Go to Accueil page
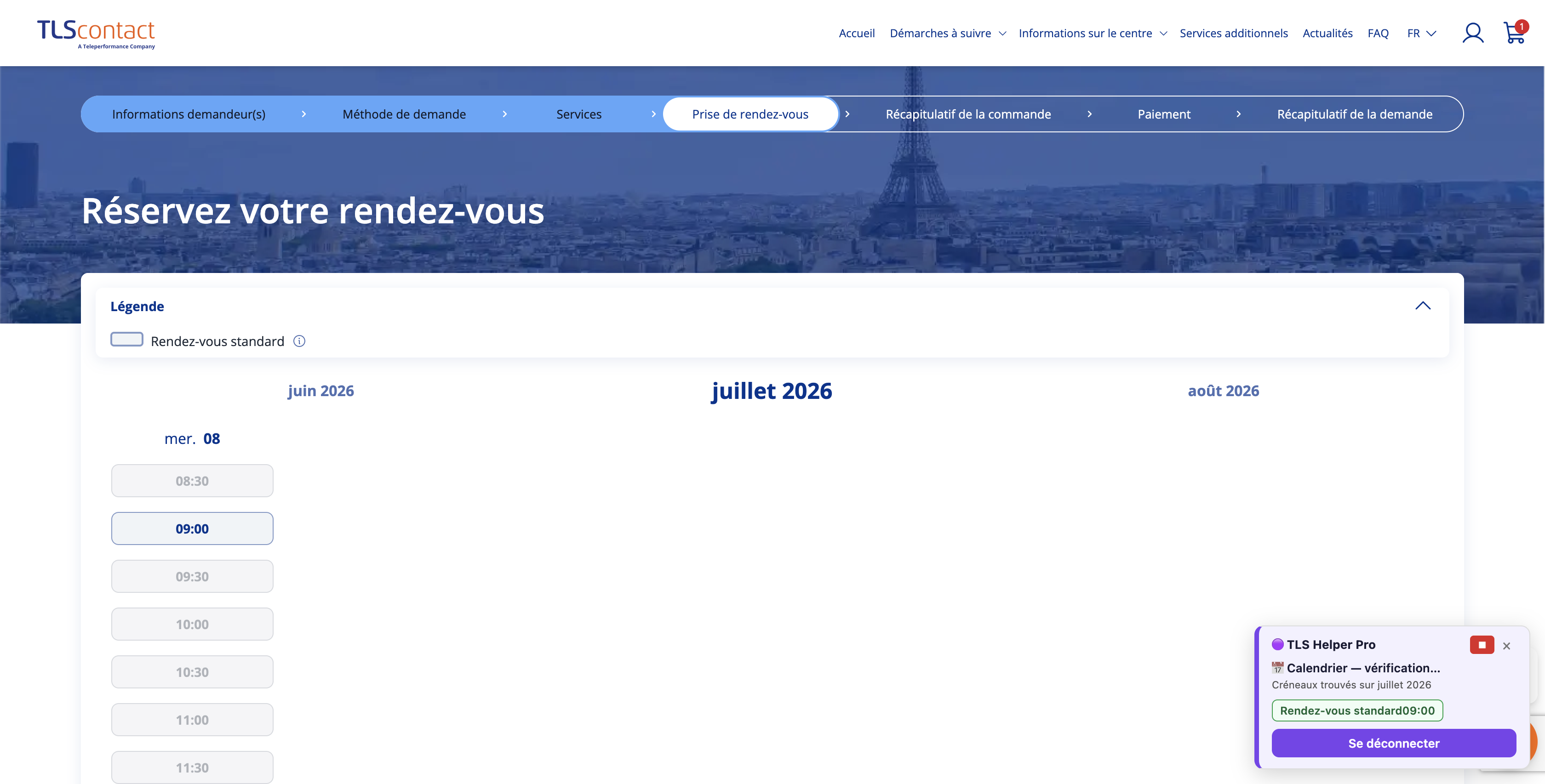 [x=857, y=33]
